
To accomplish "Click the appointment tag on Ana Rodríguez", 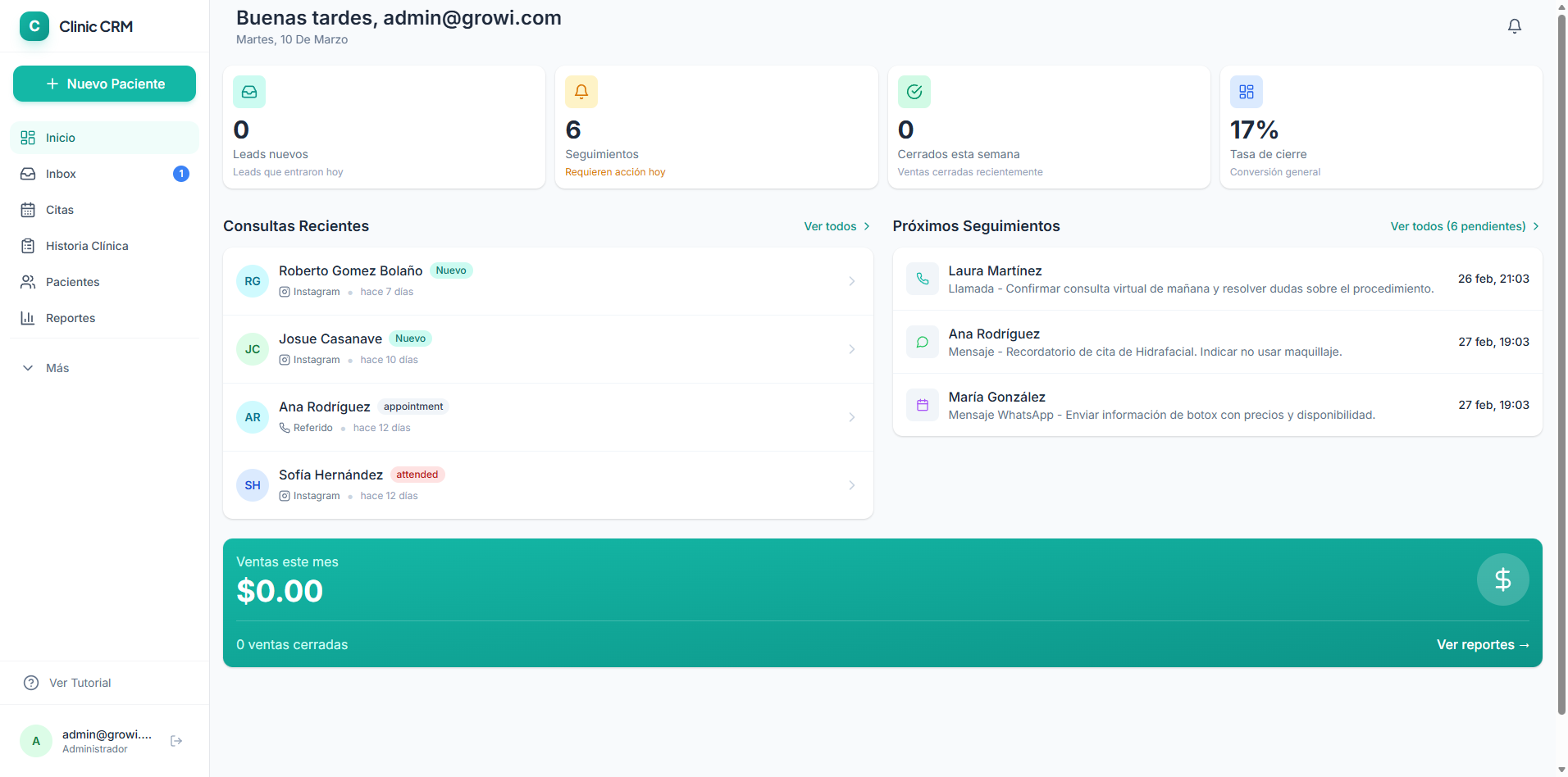I will pyautogui.click(x=413, y=407).
